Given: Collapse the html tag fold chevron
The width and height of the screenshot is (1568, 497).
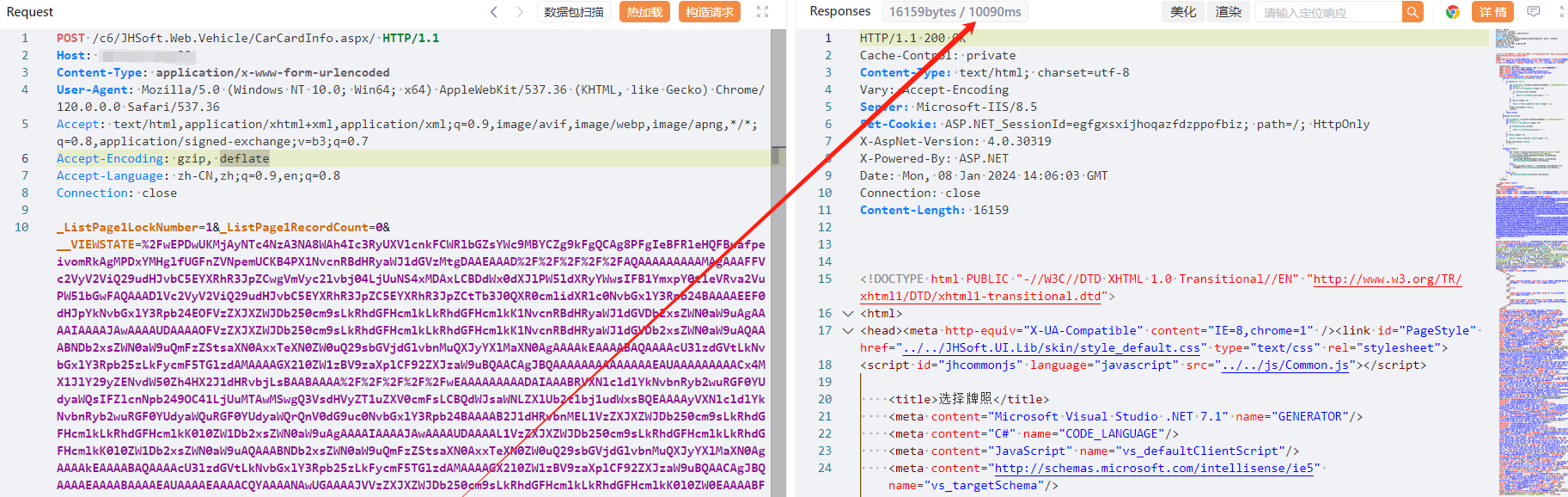Looking at the screenshot, I should click(848, 314).
